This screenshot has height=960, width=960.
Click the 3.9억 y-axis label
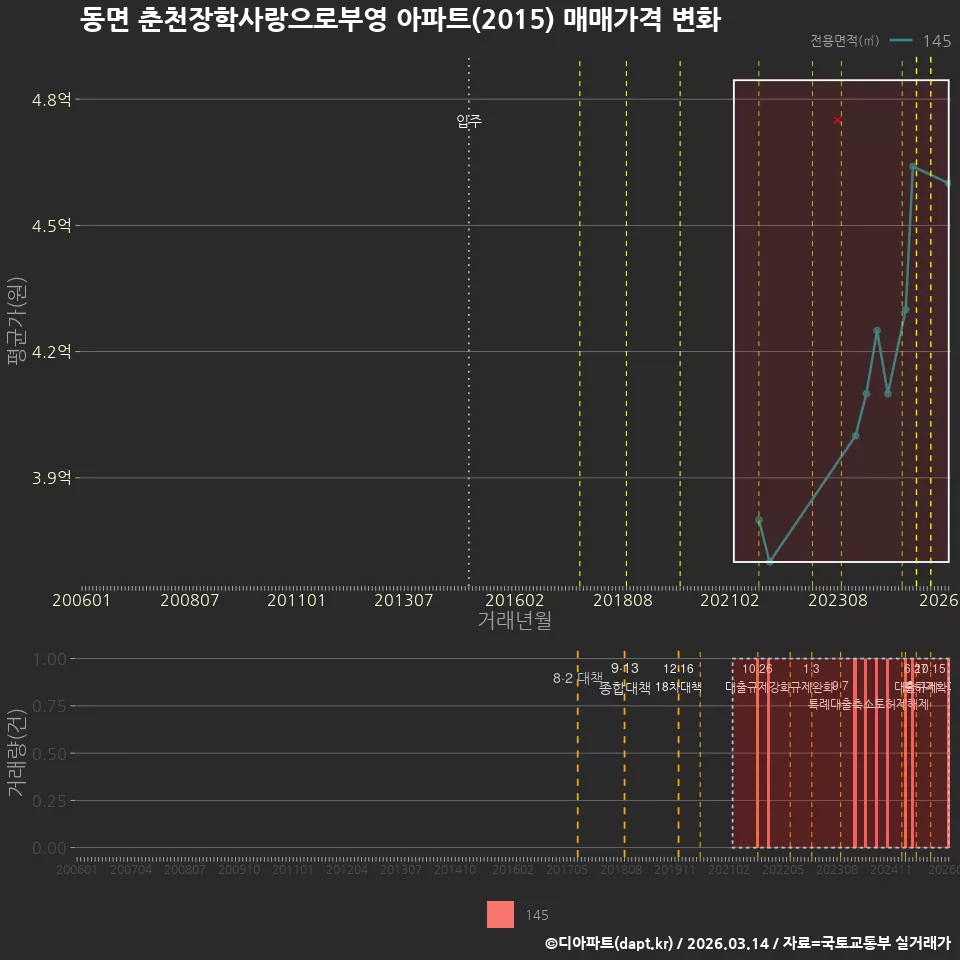(x=51, y=478)
